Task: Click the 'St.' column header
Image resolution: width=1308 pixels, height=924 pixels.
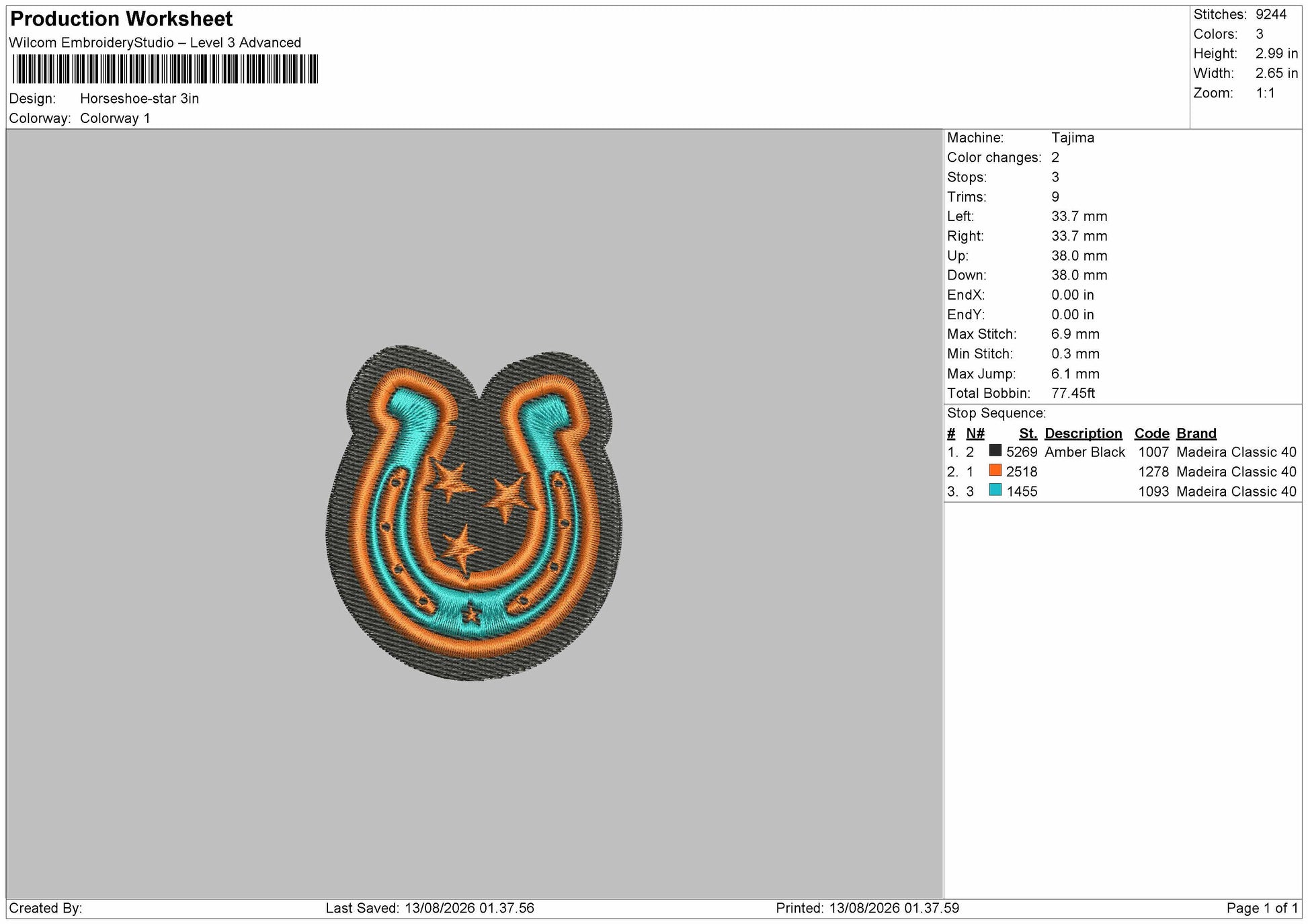Action: click(x=1028, y=433)
